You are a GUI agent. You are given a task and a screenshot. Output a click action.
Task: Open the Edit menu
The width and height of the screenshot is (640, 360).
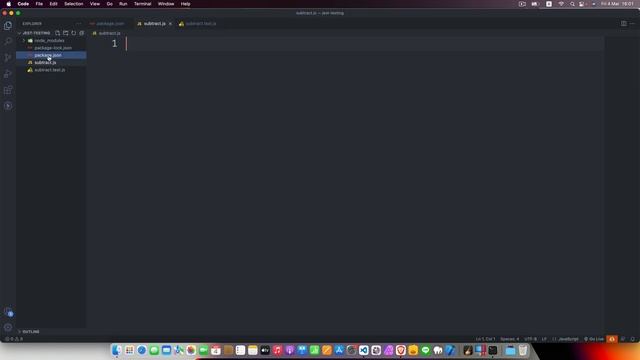coord(53,4)
